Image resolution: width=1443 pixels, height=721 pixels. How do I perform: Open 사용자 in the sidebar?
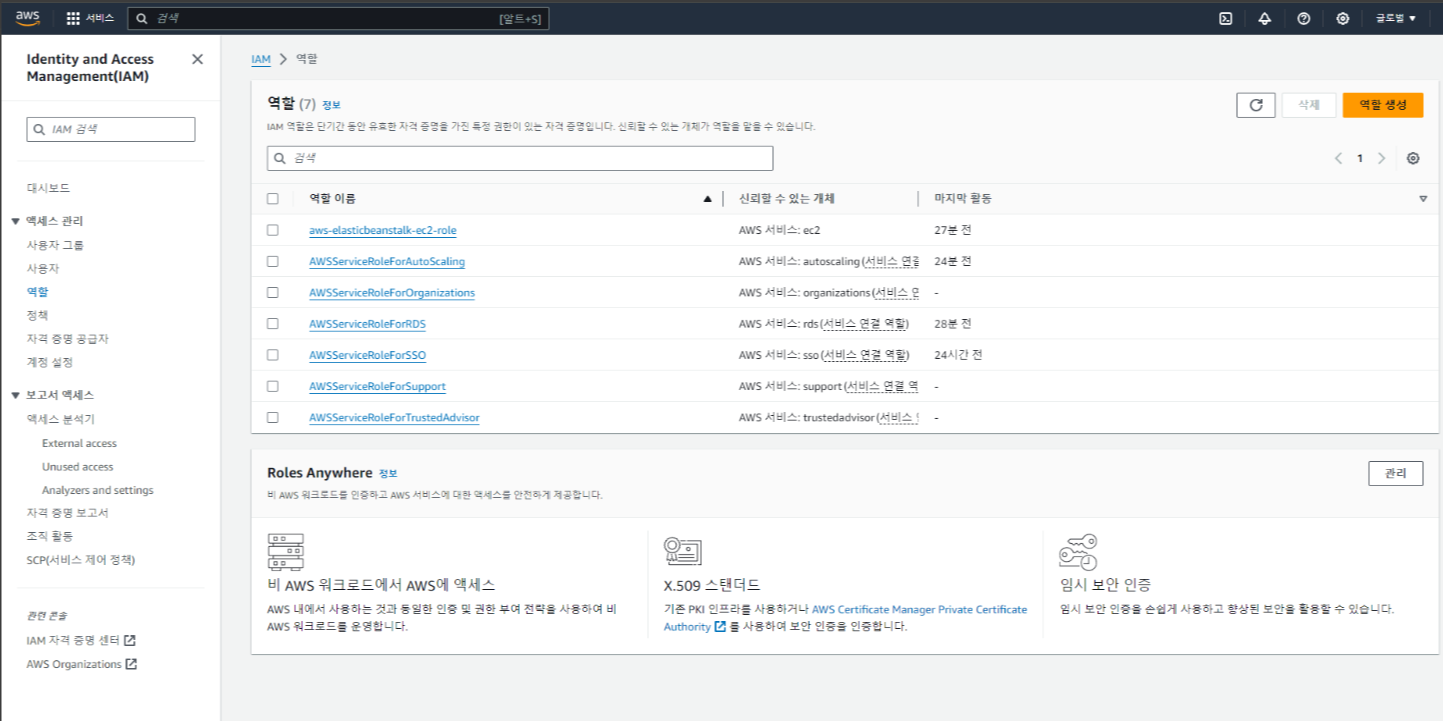[x=43, y=269]
